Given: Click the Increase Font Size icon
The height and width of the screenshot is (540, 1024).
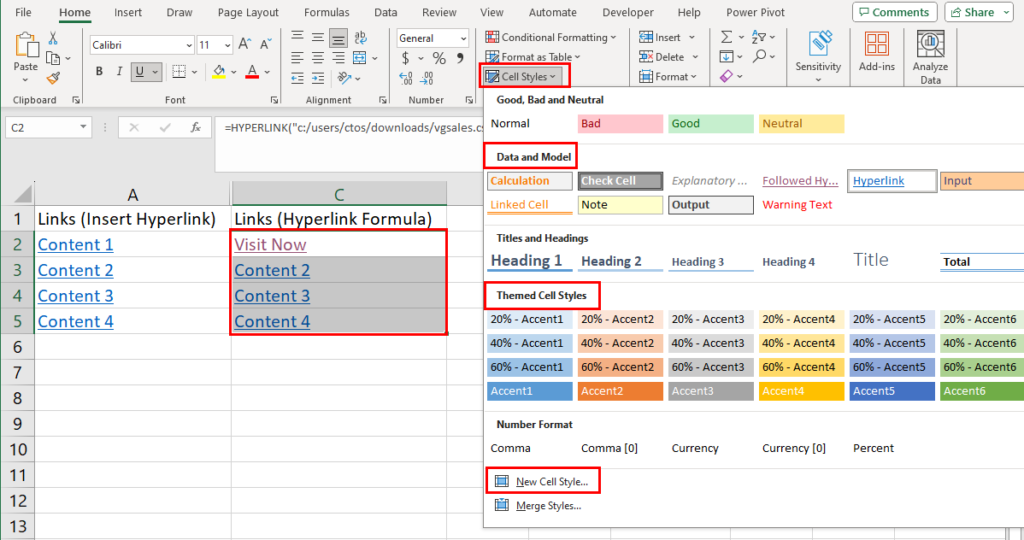Looking at the screenshot, I should coord(244,44).
